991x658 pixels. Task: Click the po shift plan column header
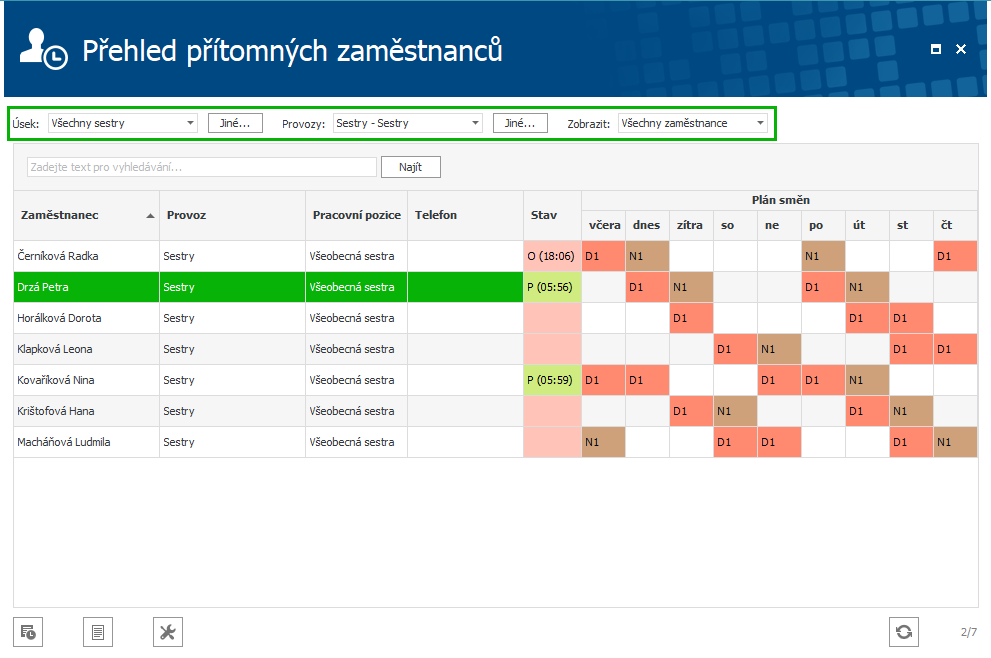(824, 226)
